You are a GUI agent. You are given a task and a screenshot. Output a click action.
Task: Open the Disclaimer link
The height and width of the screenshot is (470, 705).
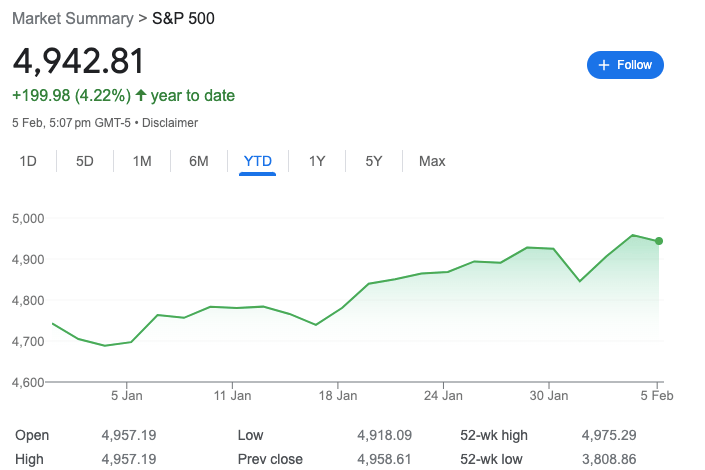(x=170, y=123)
